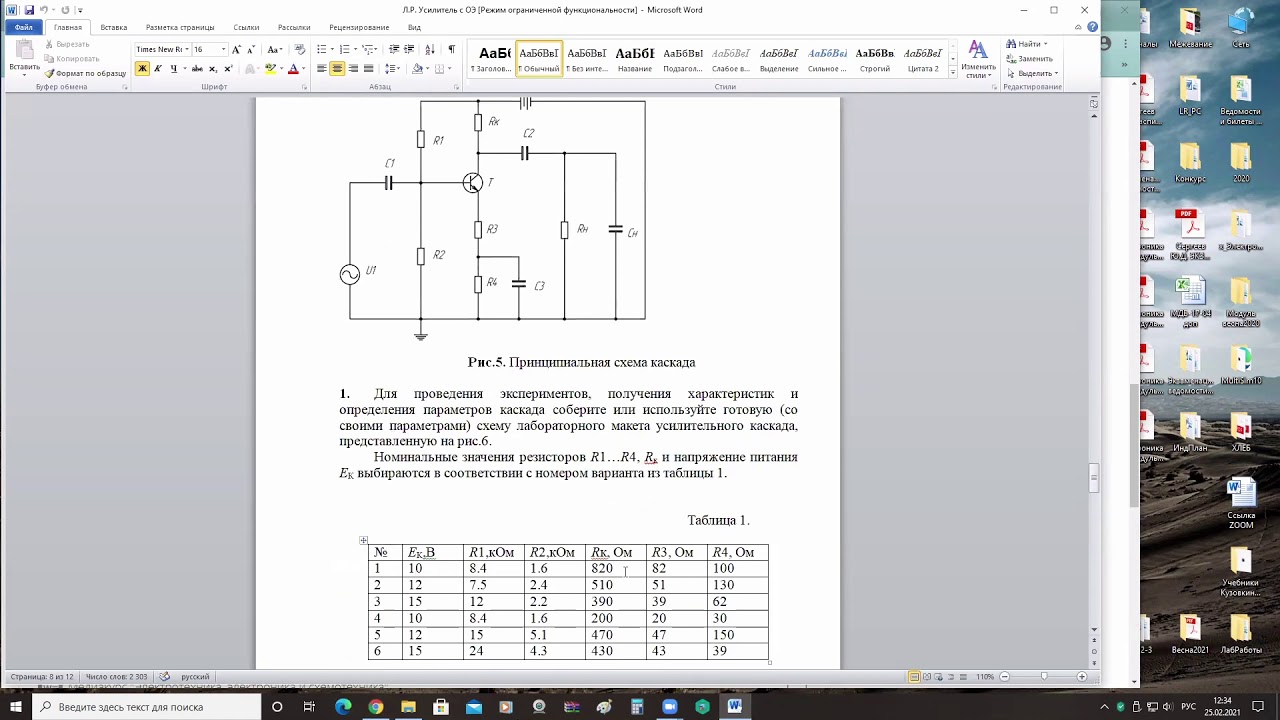Toggle superscript formatting
The height and width of the screenshot is (720, 1280).
pyautogui.click(x=228, y=68)
